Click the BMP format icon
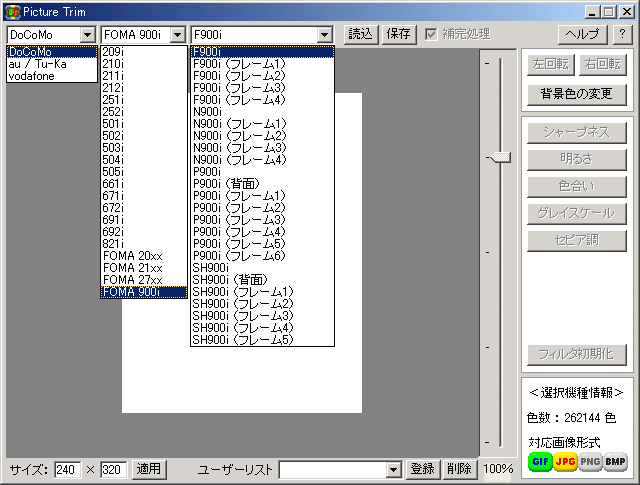640x485 pixels. [x=615, y=462]
